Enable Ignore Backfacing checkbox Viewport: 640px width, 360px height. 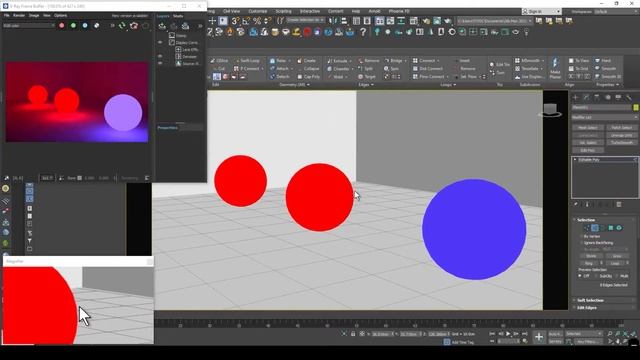click(x=582, y=243)
